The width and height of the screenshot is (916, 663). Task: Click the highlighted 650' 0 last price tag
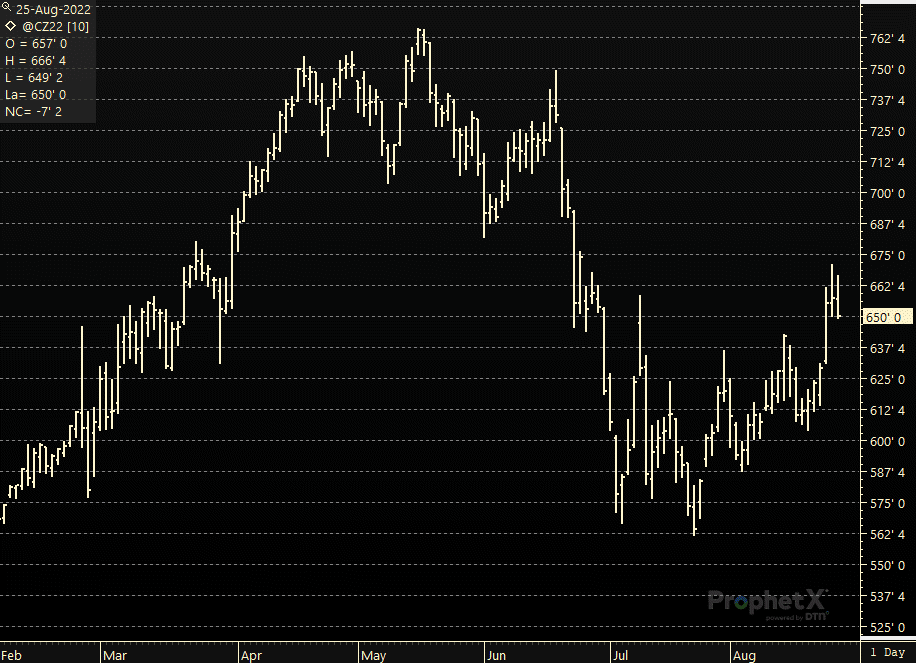click(x=887, y=317)
